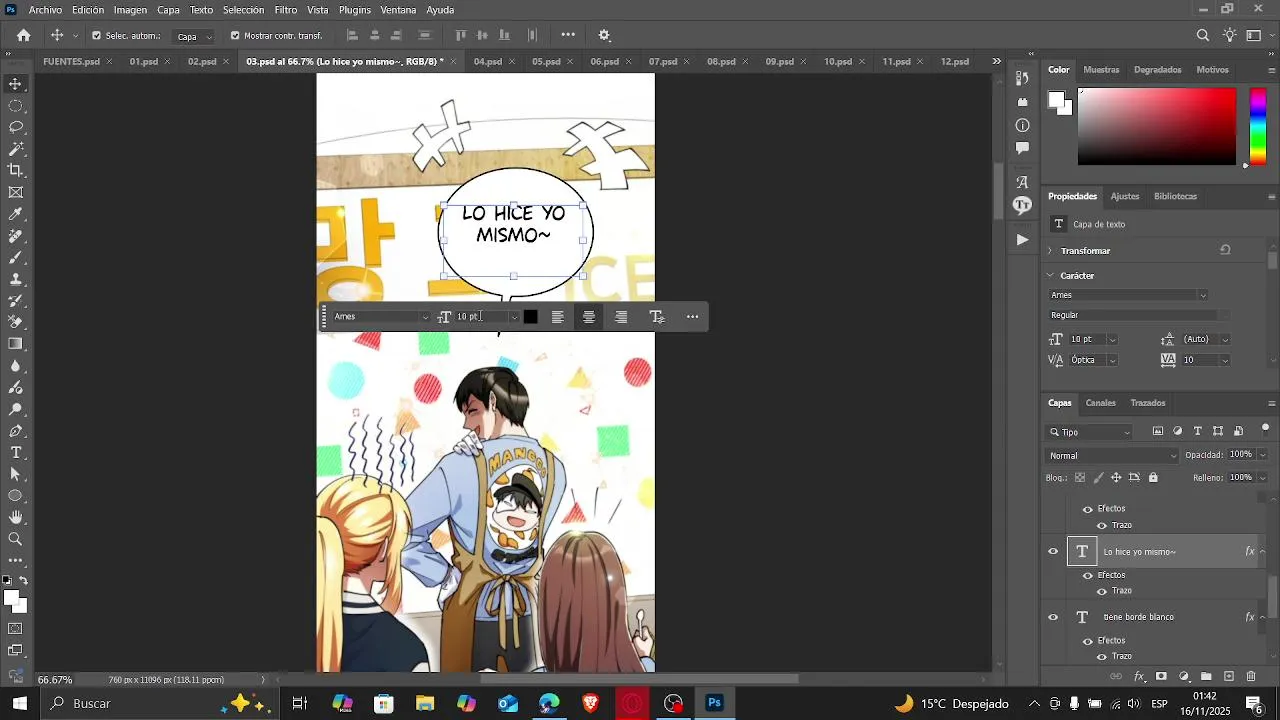Select the Crop tool
Screen dimensions: 1280x720
[x=16, y=171]
